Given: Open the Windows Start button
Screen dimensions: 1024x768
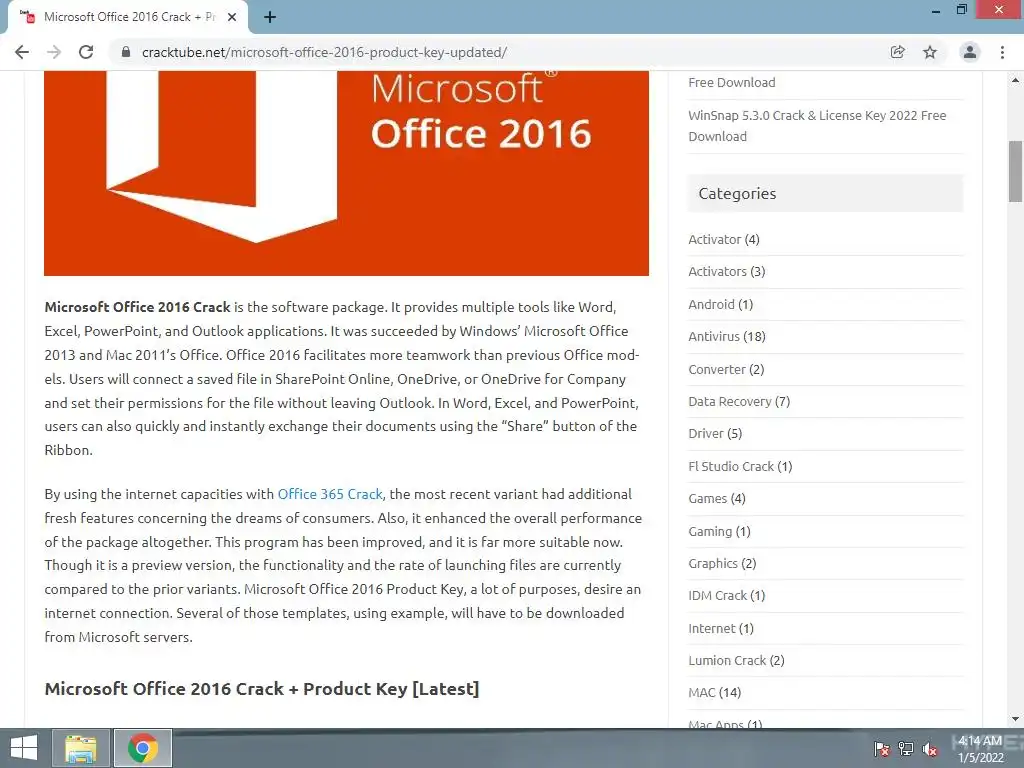Looking at the screenshot, I should [x=24, y=748].
